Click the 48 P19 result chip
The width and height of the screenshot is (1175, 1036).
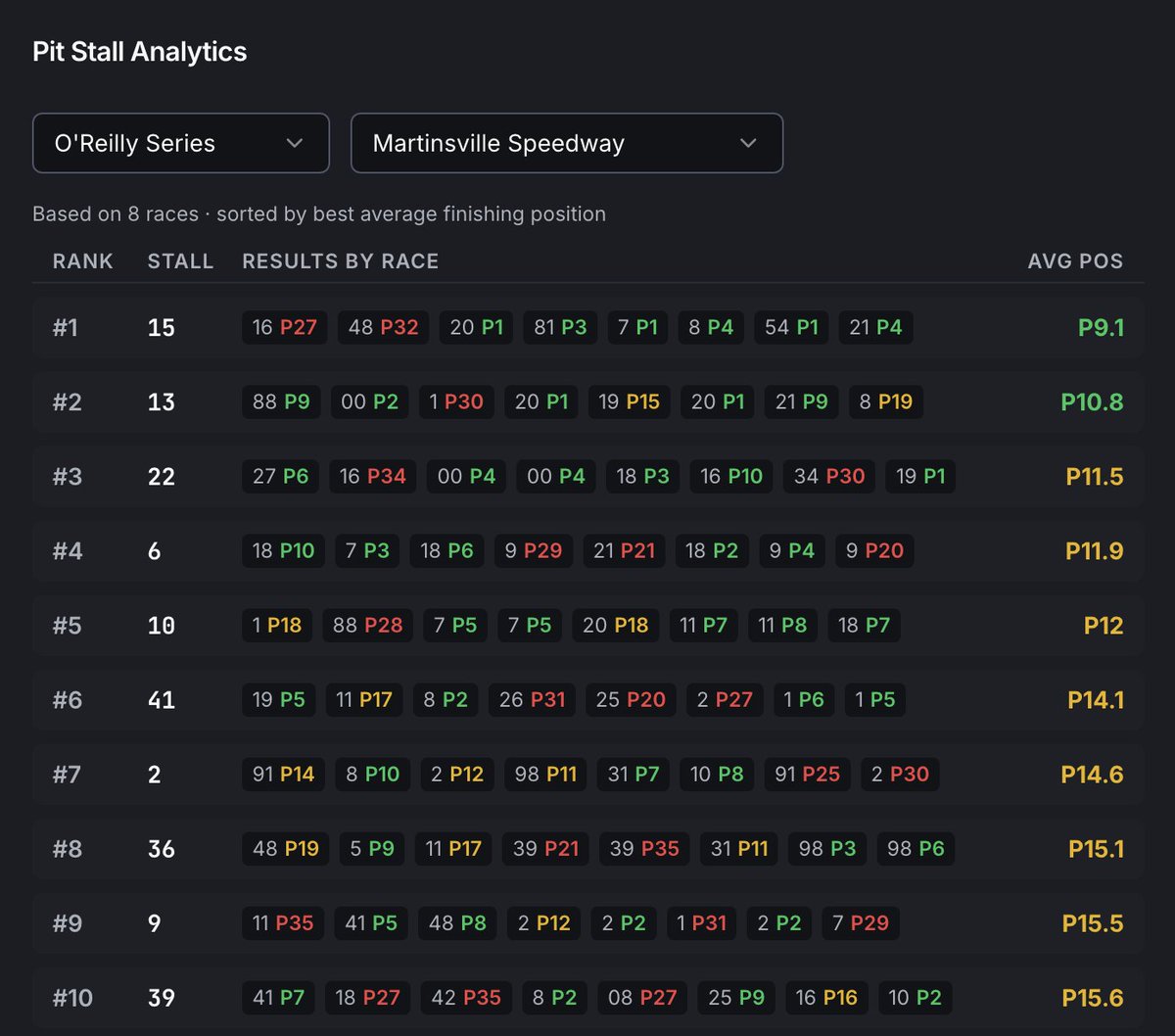pyautogui.click(x=286, y=848)
